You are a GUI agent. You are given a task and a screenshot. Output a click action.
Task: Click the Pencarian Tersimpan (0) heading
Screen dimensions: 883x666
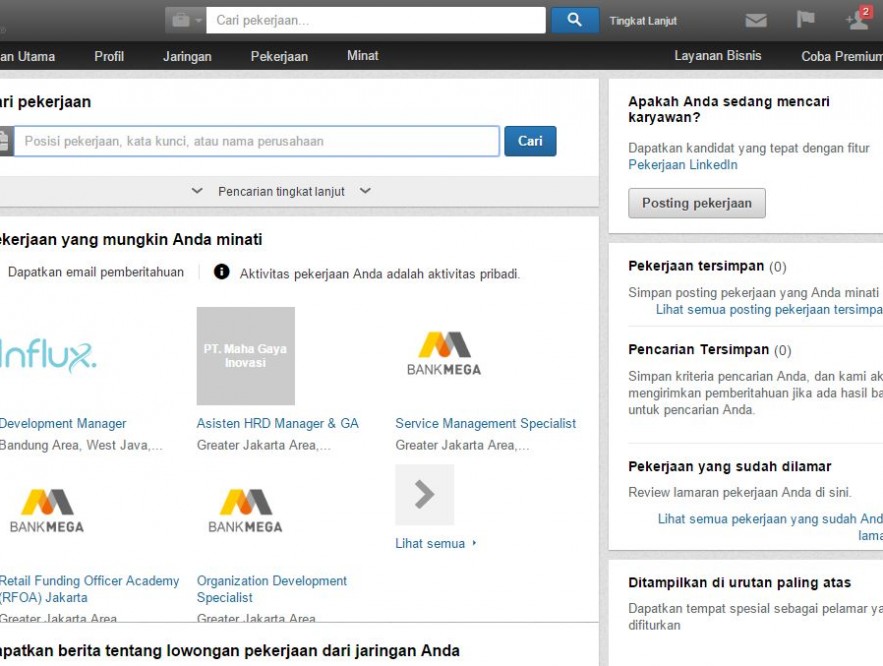[x=710, y=350]
